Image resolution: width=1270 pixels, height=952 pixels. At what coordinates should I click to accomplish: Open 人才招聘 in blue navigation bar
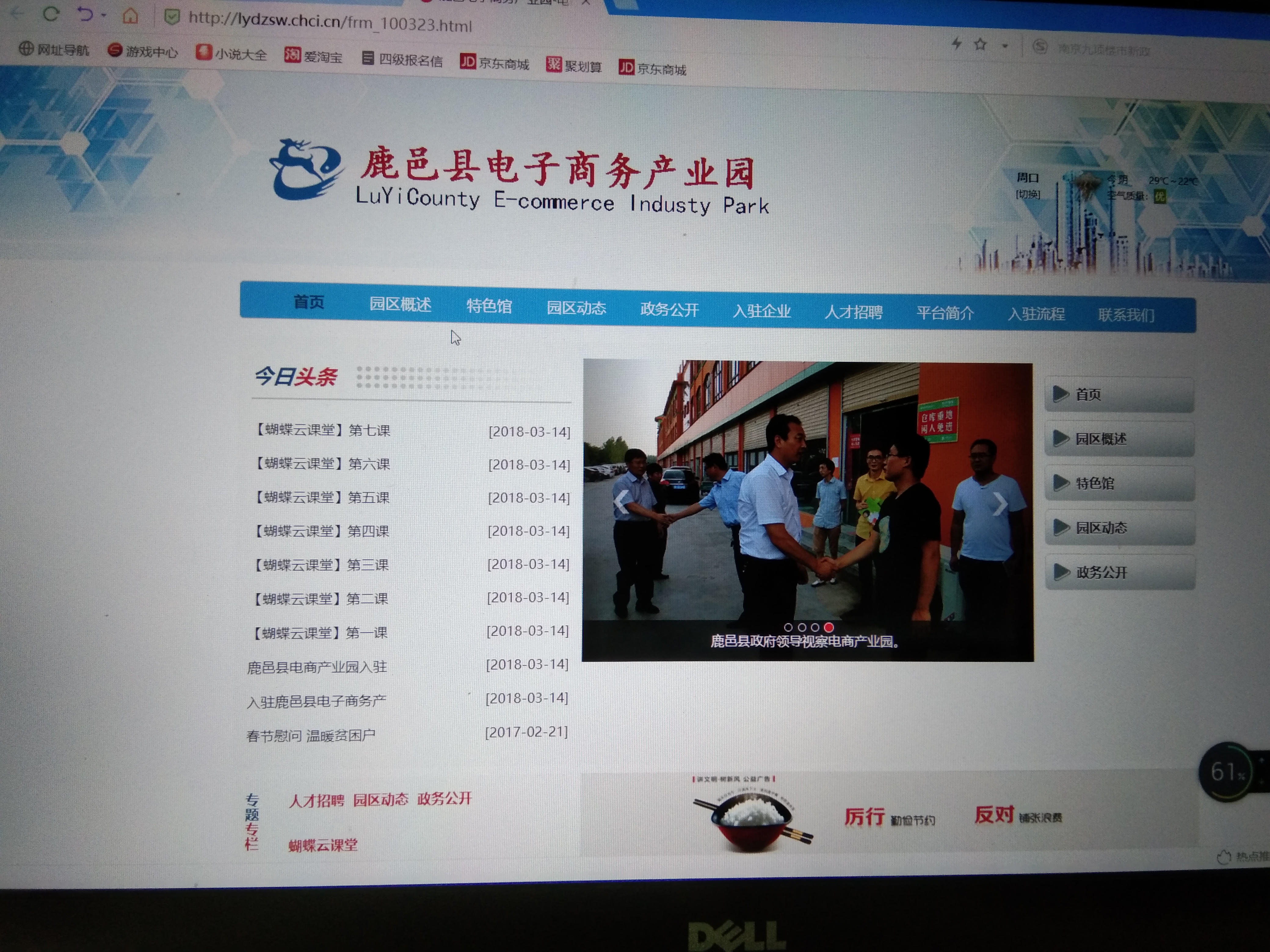coord(853,312)
